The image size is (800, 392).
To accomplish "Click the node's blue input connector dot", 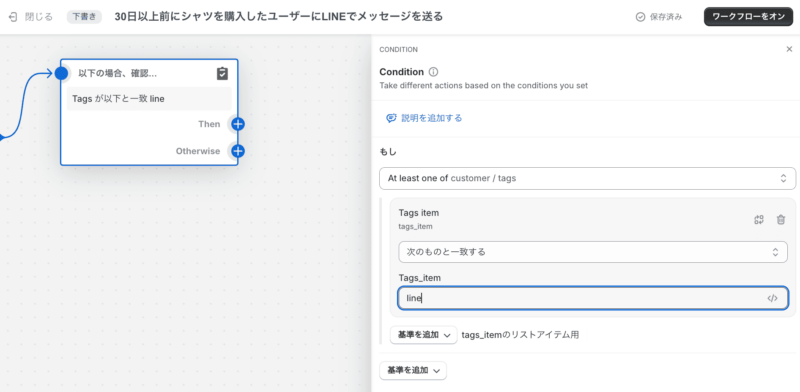I will pos(61,74).
